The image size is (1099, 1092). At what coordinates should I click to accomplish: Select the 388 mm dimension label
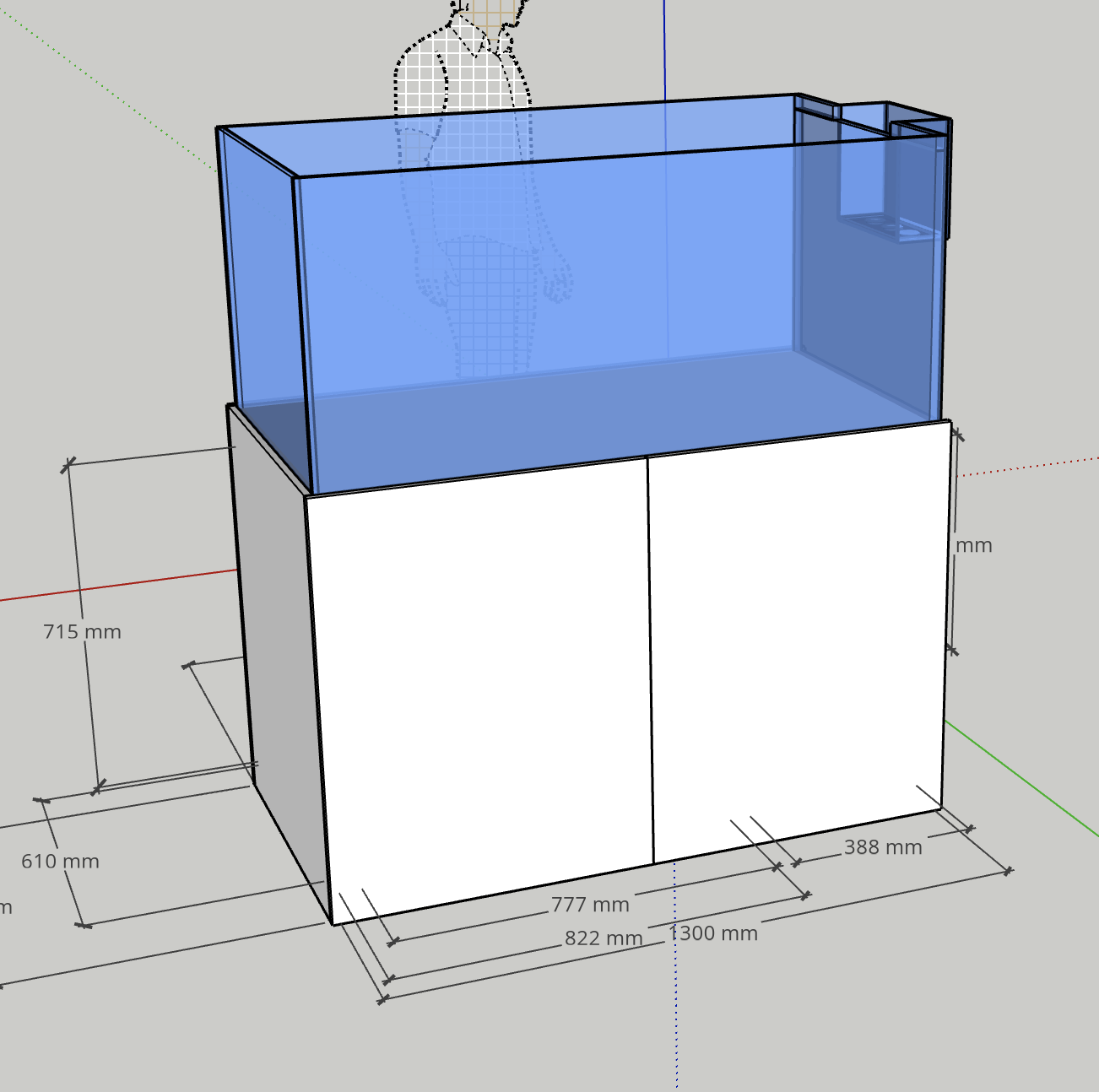click(883, 846)
